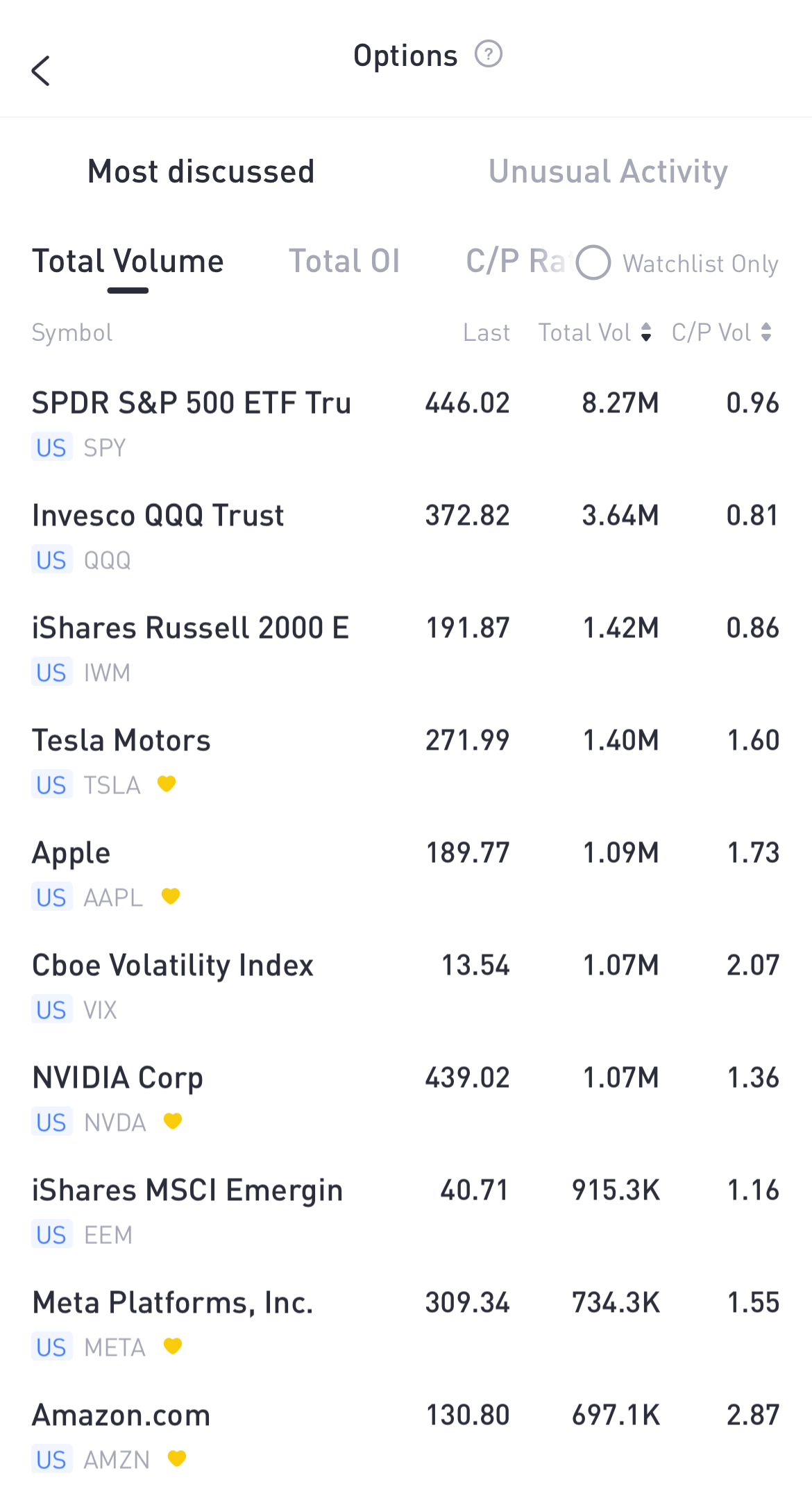Tap the yellow heart beside META
Viewport: 812px width, 1498px height.
pyautogui.click(x=172, y=1346)
